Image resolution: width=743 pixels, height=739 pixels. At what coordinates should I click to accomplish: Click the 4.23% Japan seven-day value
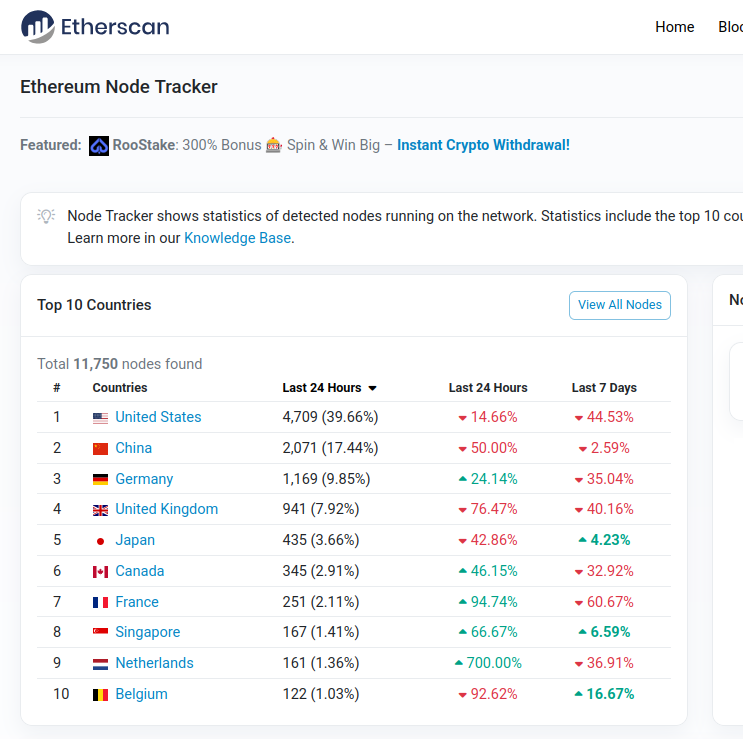(604, 540)
